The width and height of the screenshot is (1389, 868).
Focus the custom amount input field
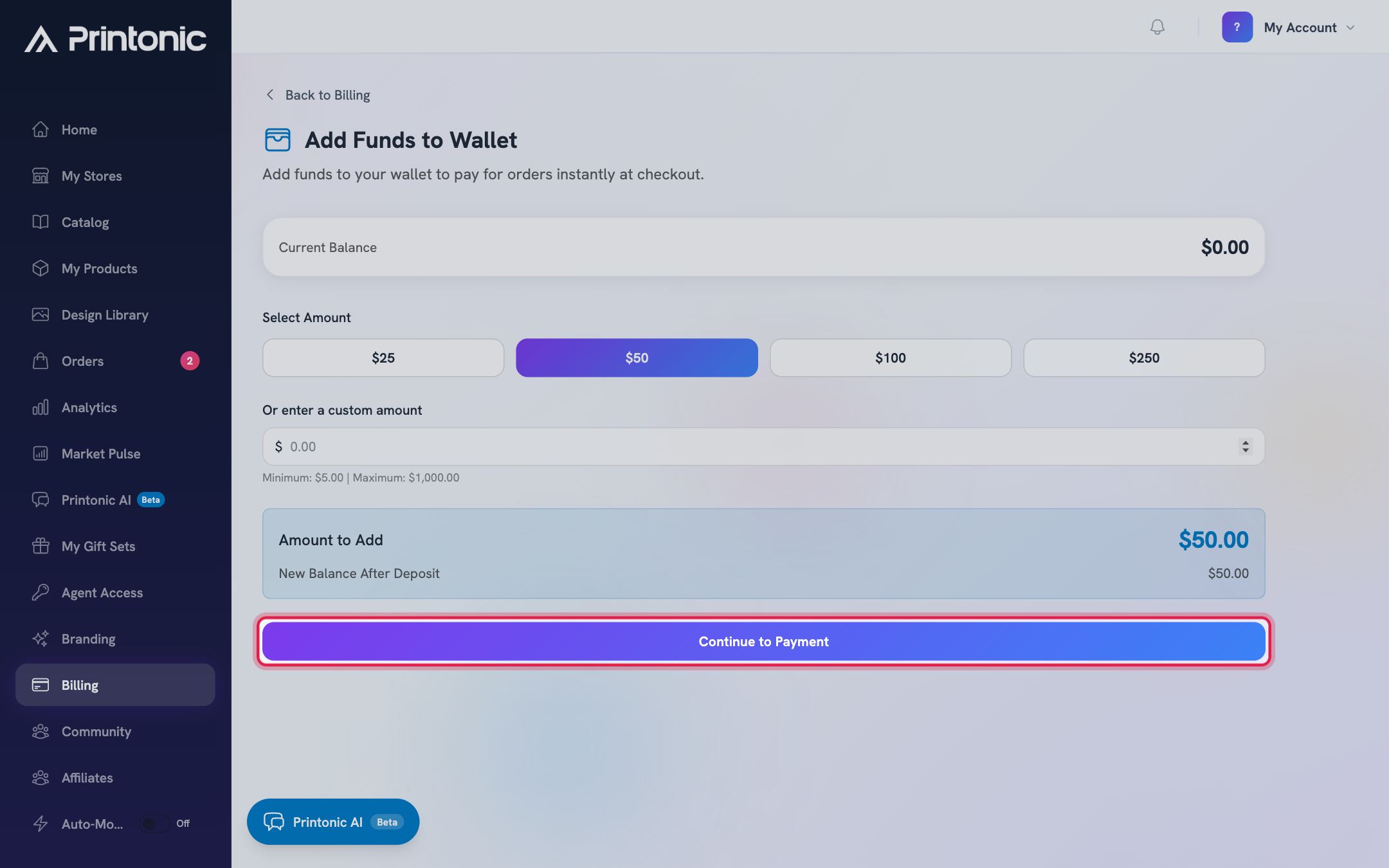[x=763, y=446]
